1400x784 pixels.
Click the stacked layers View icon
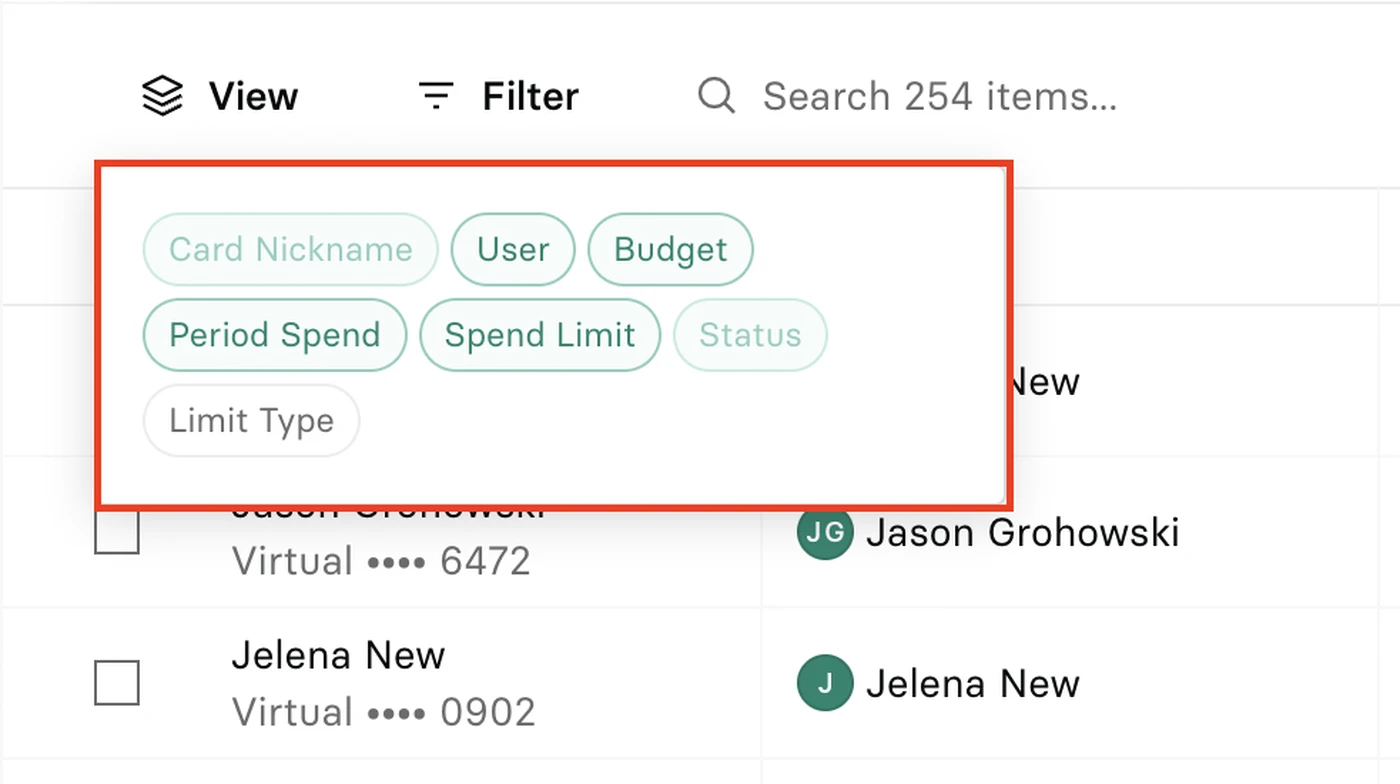[162, 97]
